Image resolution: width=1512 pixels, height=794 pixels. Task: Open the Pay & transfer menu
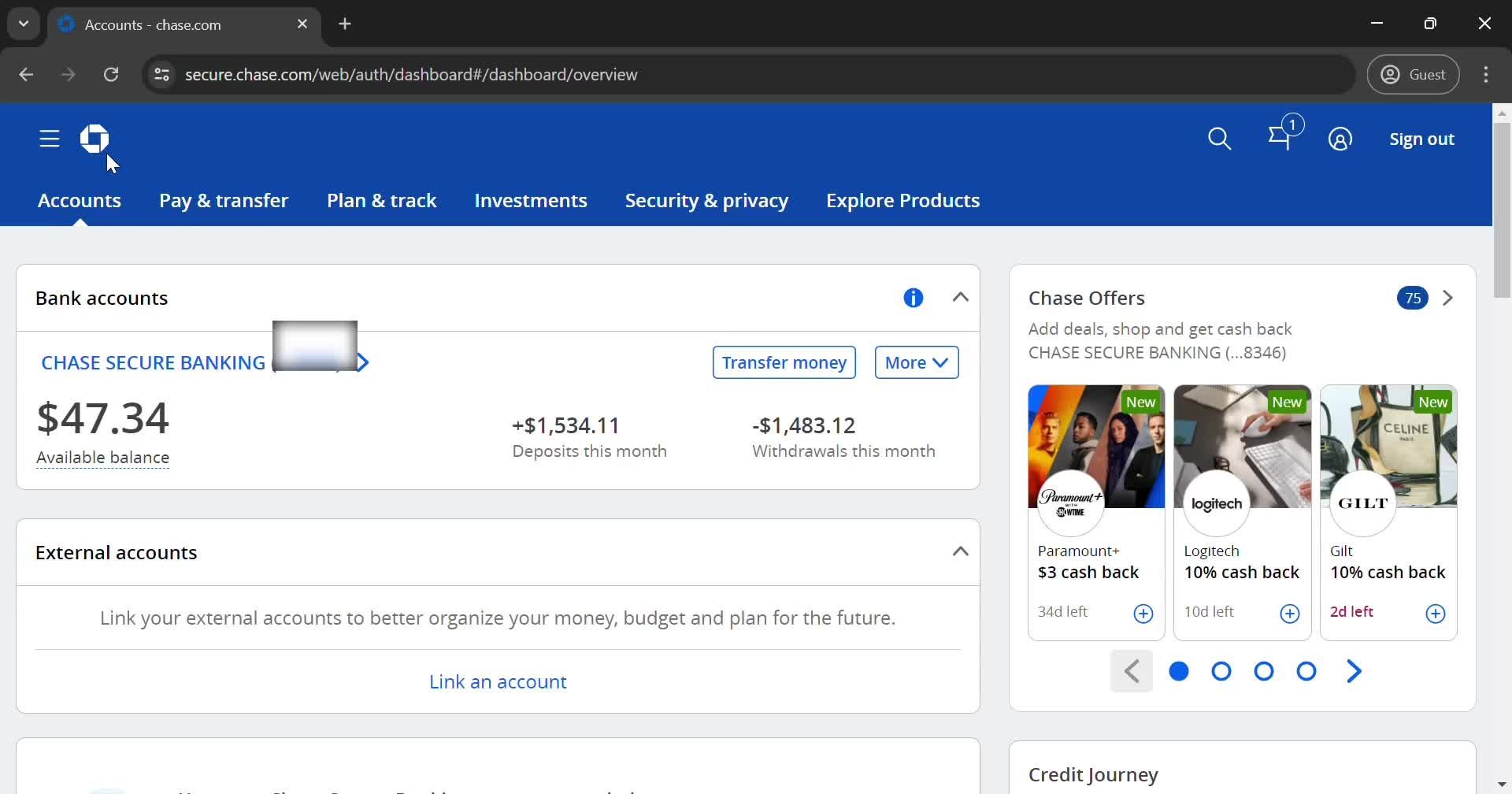tap(224, 201)
